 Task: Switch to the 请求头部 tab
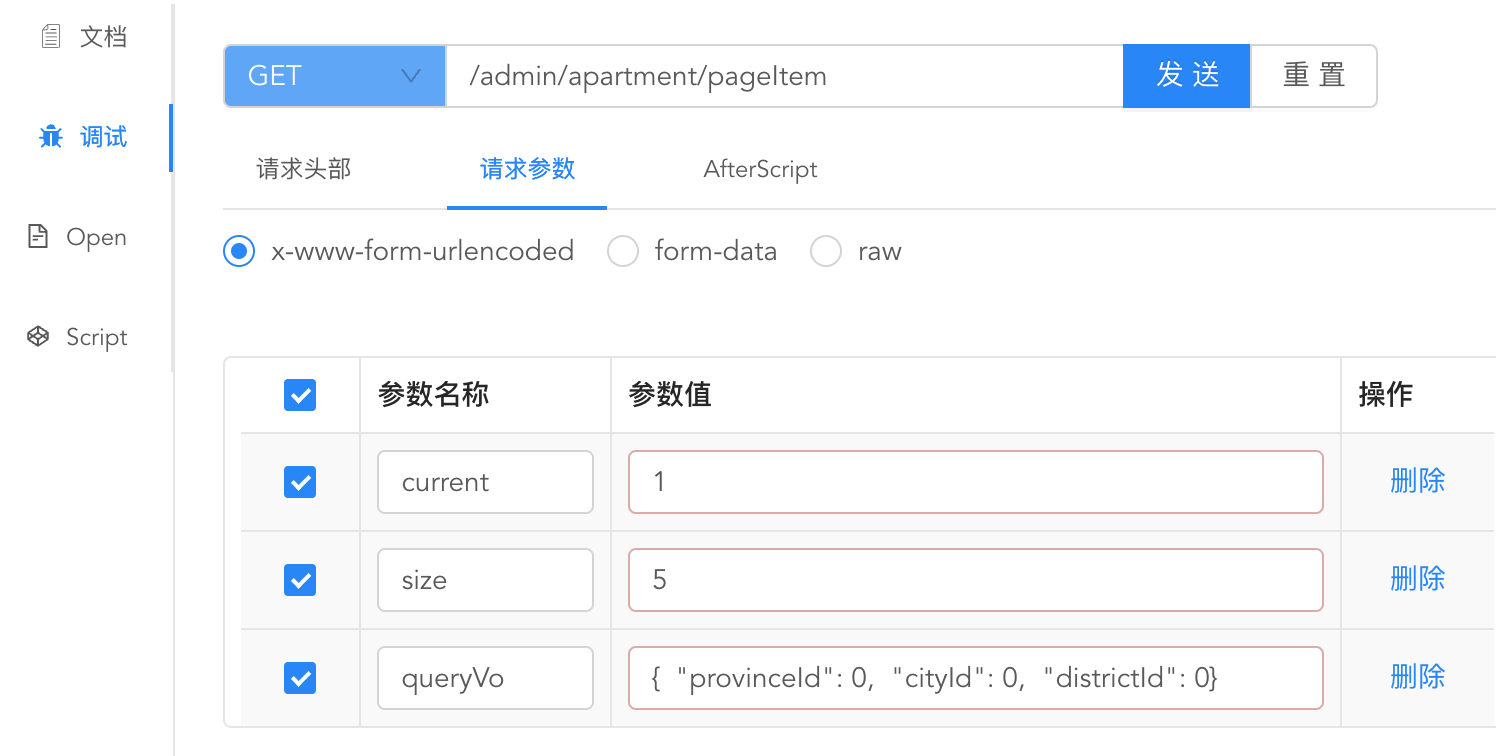pos(304,170)
